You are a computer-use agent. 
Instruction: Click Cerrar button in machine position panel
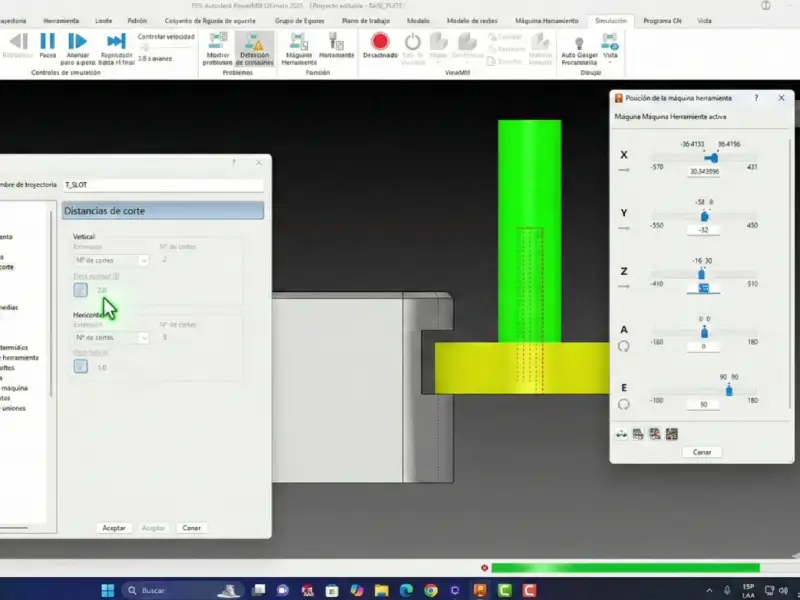tap(700, 452)
